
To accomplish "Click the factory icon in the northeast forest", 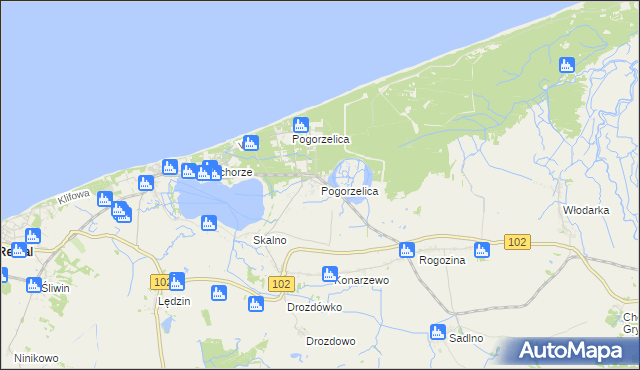I will click(567, 65).
